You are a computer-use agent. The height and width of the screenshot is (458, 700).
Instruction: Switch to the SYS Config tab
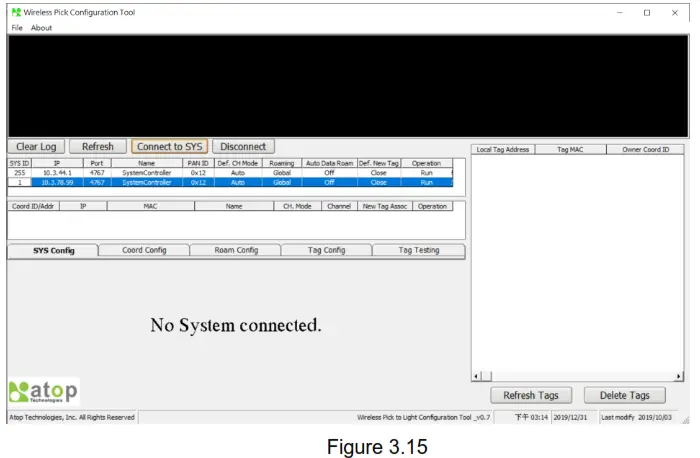coord(54,250)
